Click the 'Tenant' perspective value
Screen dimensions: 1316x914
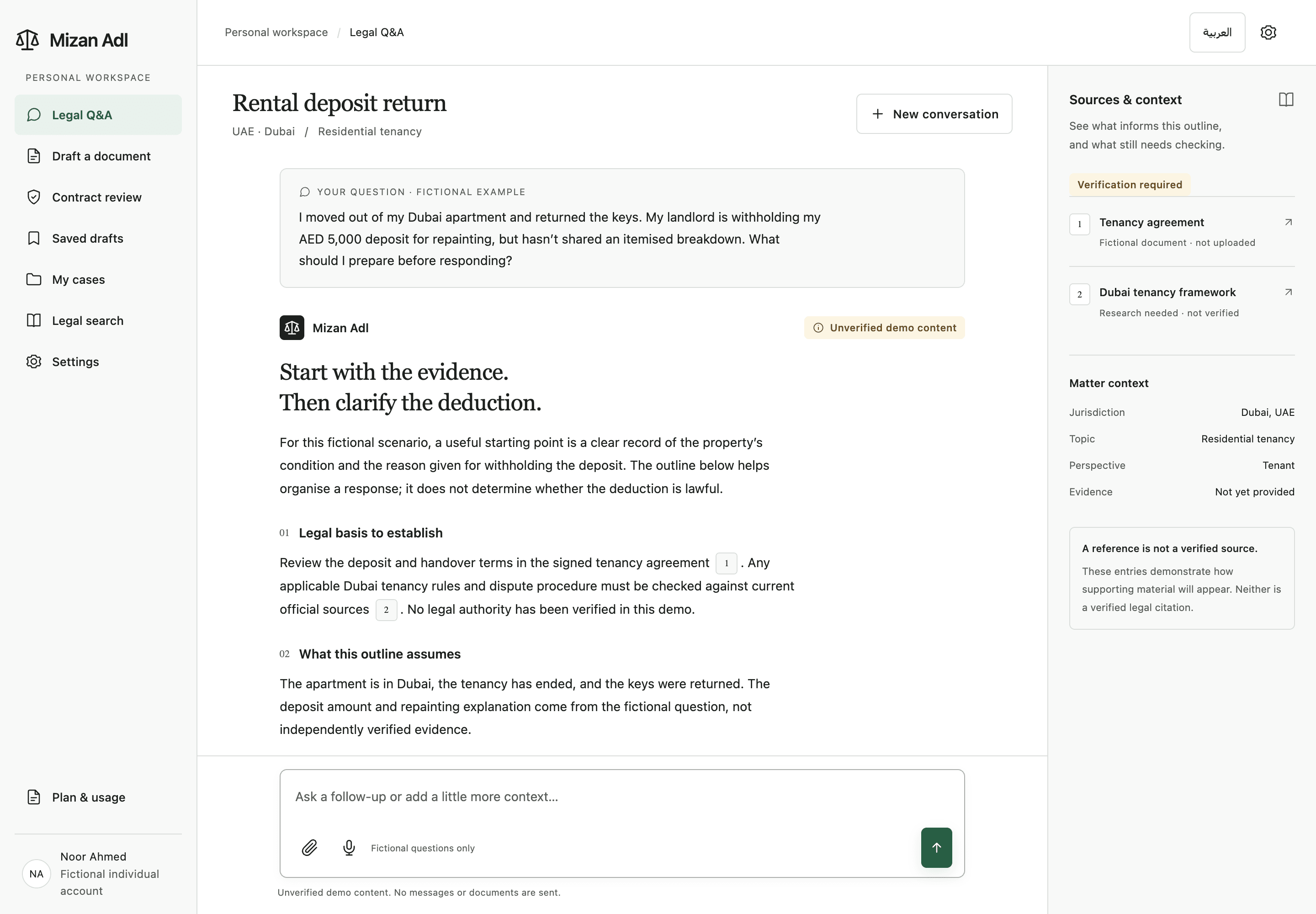coord(1278,466)
